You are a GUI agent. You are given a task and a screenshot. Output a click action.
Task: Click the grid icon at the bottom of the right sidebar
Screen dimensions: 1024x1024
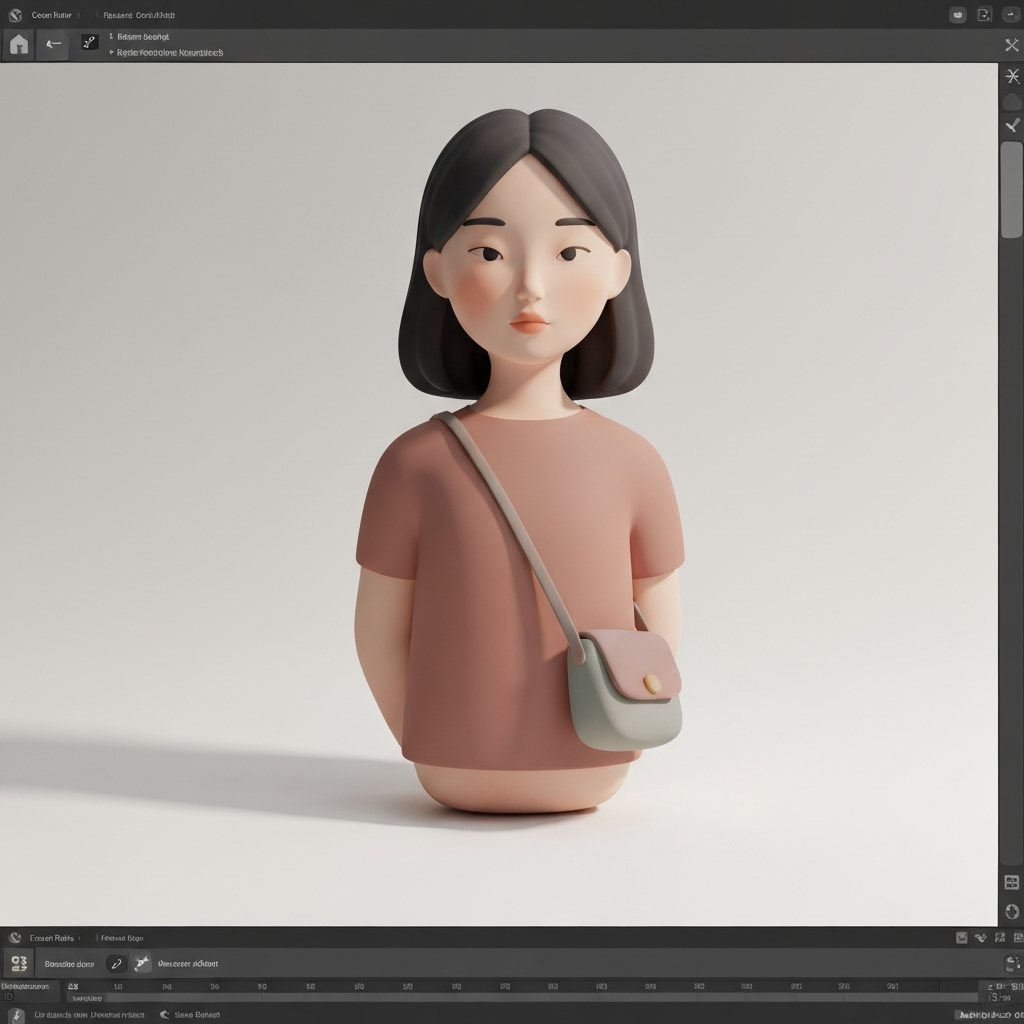point(1012,882)
